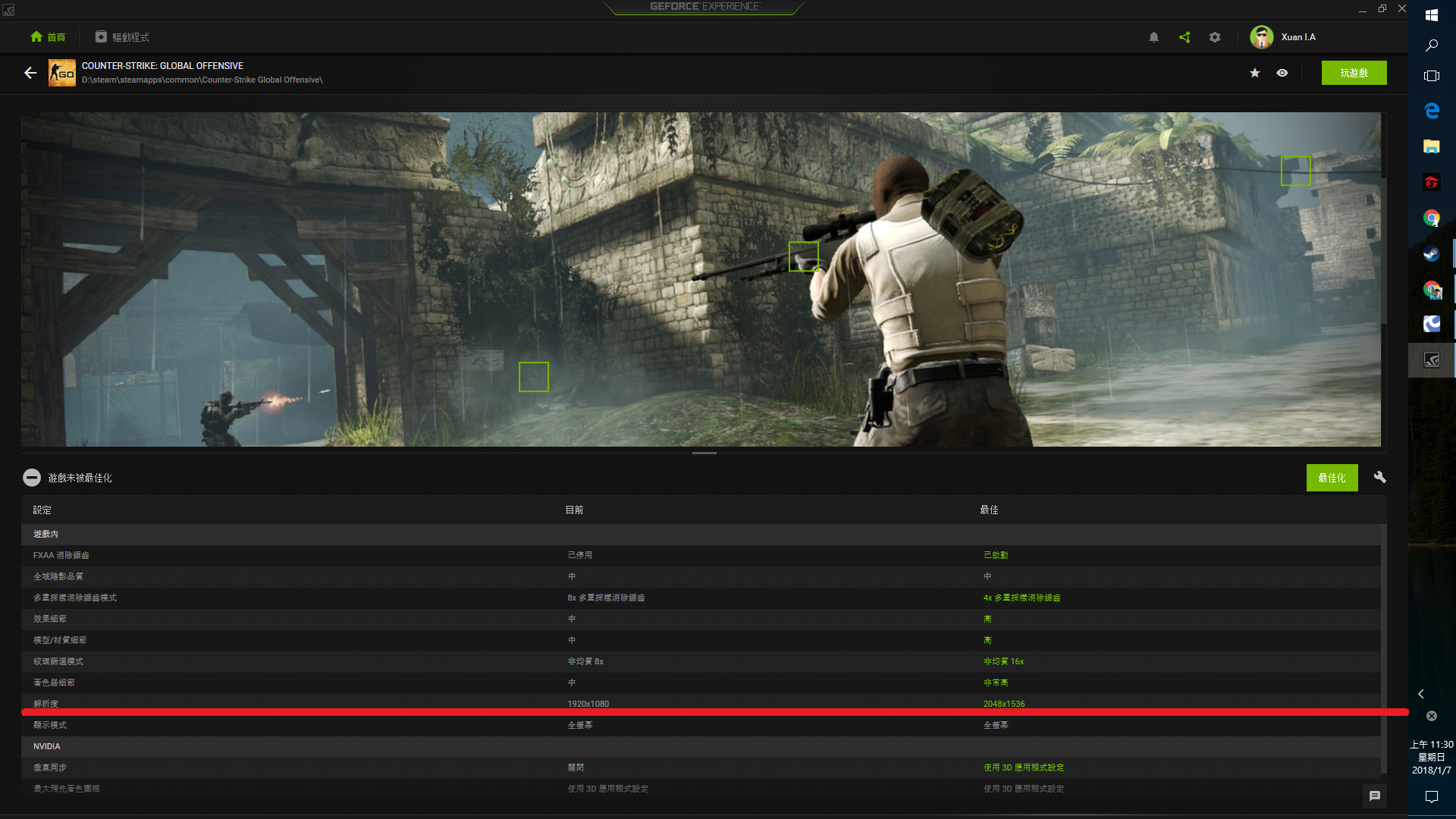Image resolution: width=1456 pixels, height=819 pixels.
Task: Click the green share icon
Action: [1185, 36]
